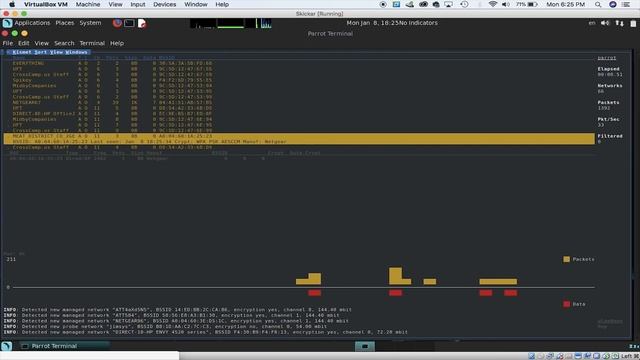Viewport: 640px width, 360px height.
Task: Open the Apple menu
Action: coord(12,4)
